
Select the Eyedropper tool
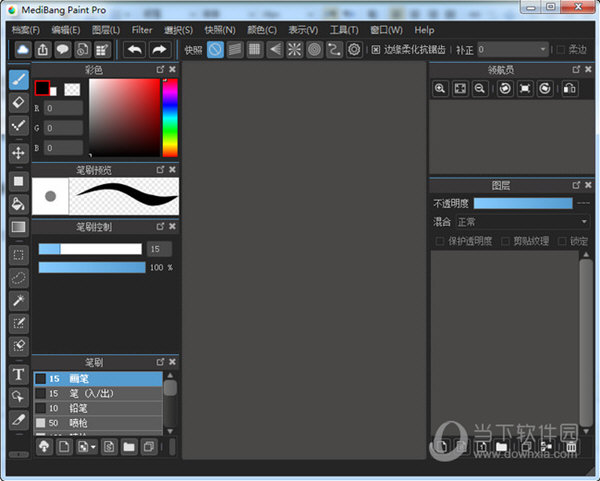pyautogui.click(x=18, y=420)
